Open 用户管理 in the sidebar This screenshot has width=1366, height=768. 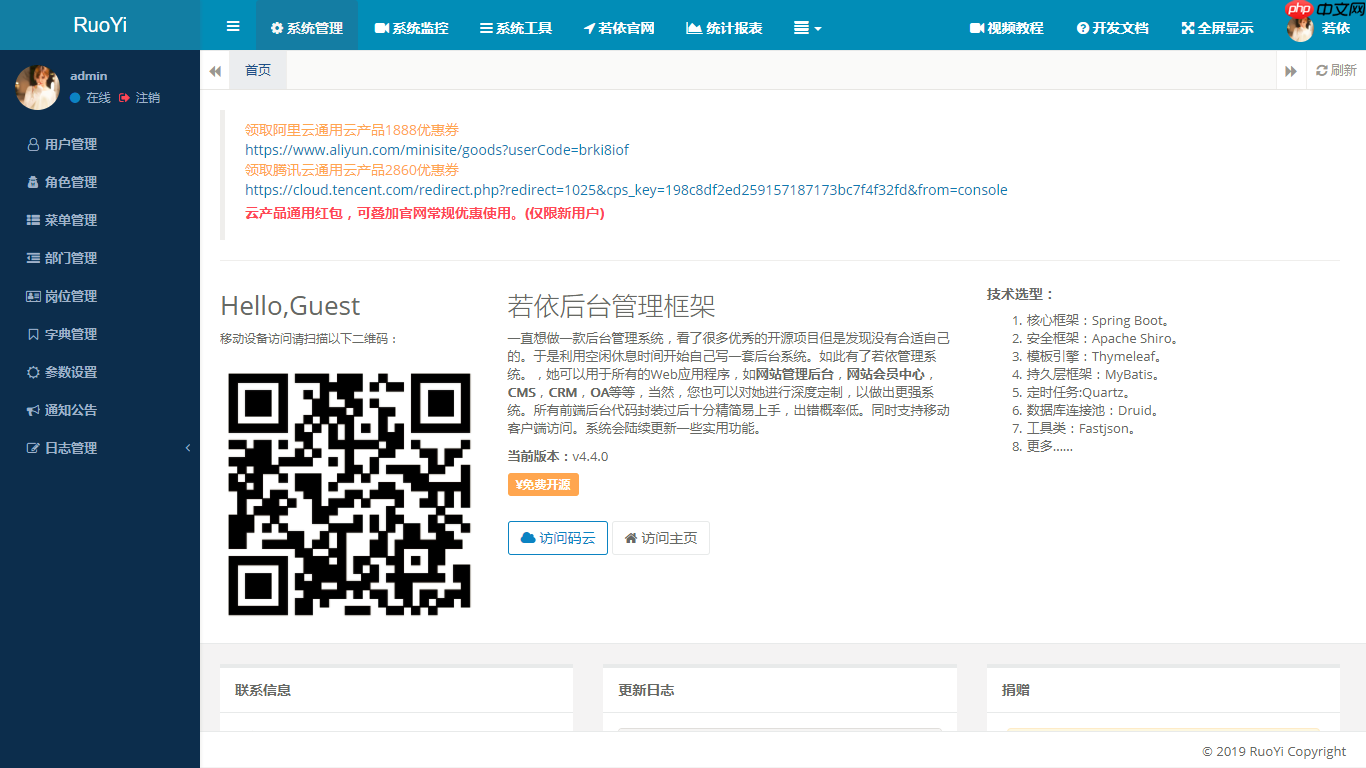tap(70, 144)
